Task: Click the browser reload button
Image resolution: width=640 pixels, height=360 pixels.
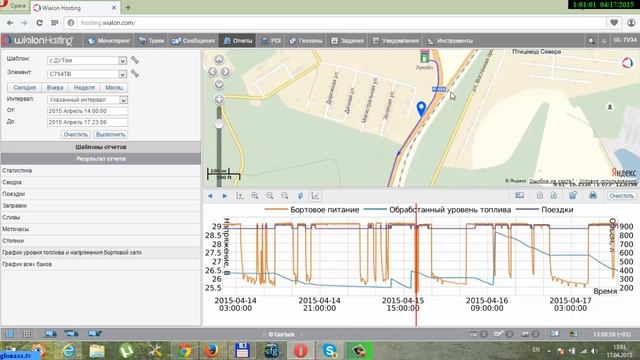Action: (x=39, y=23)
